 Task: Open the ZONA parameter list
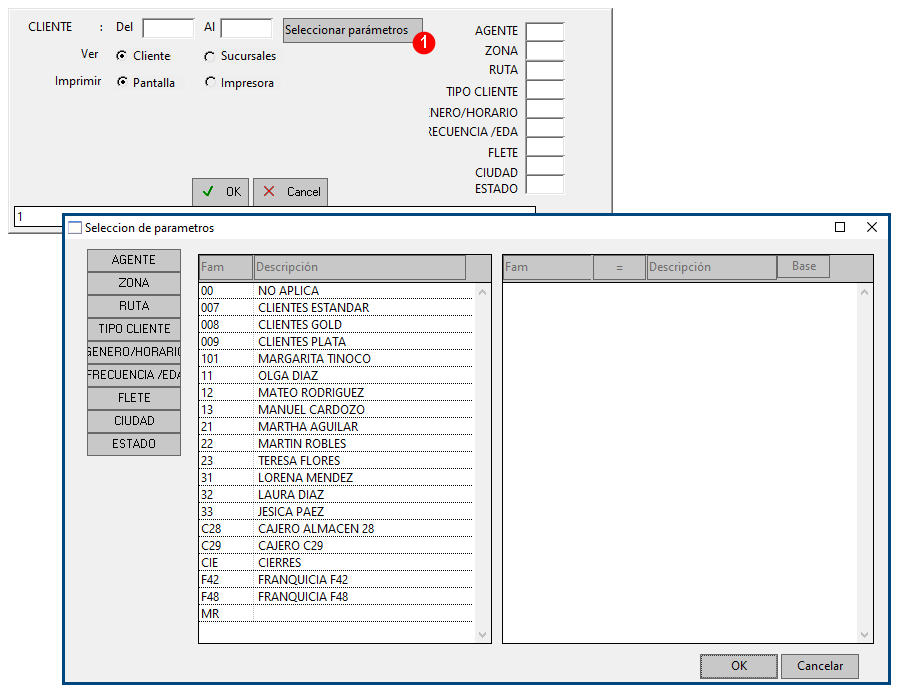click(134, 283)
